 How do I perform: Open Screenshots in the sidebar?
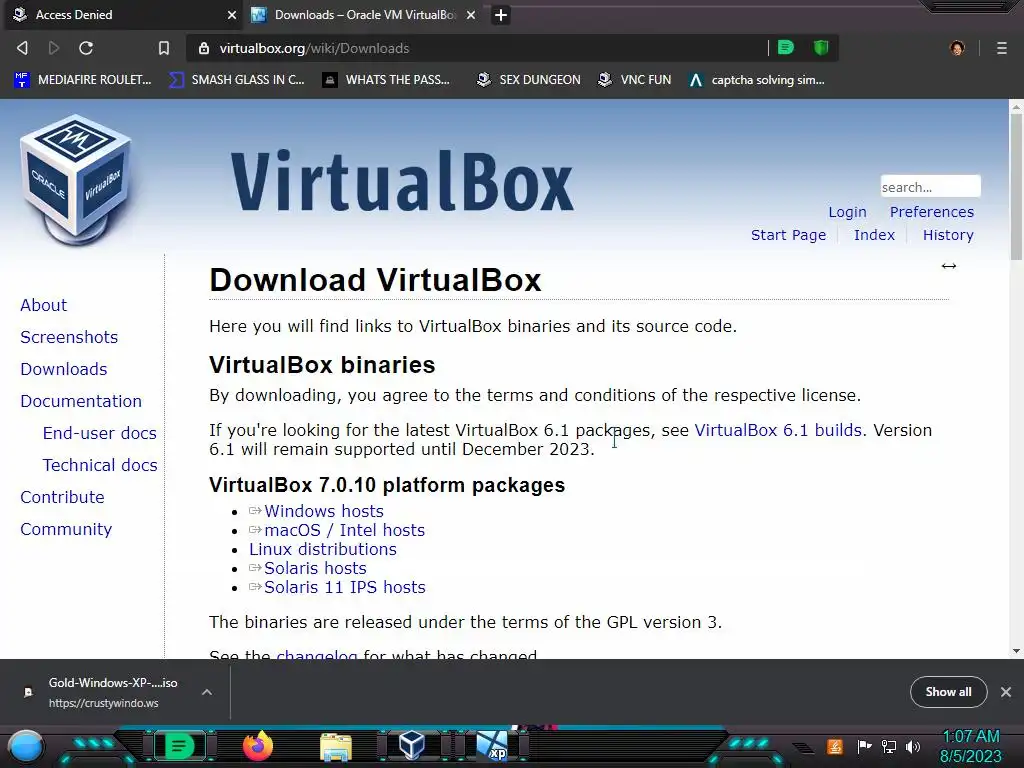click(69, 337)
